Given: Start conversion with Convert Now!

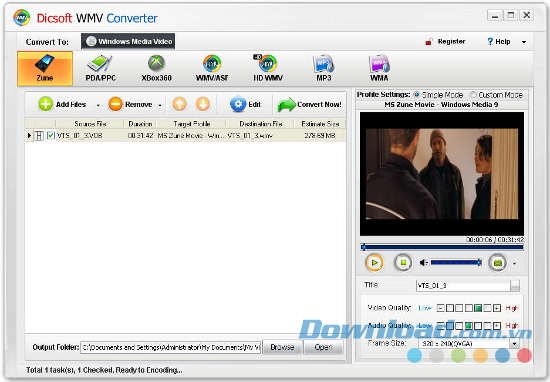Looking at the screenshot, I should coord(309,105).
